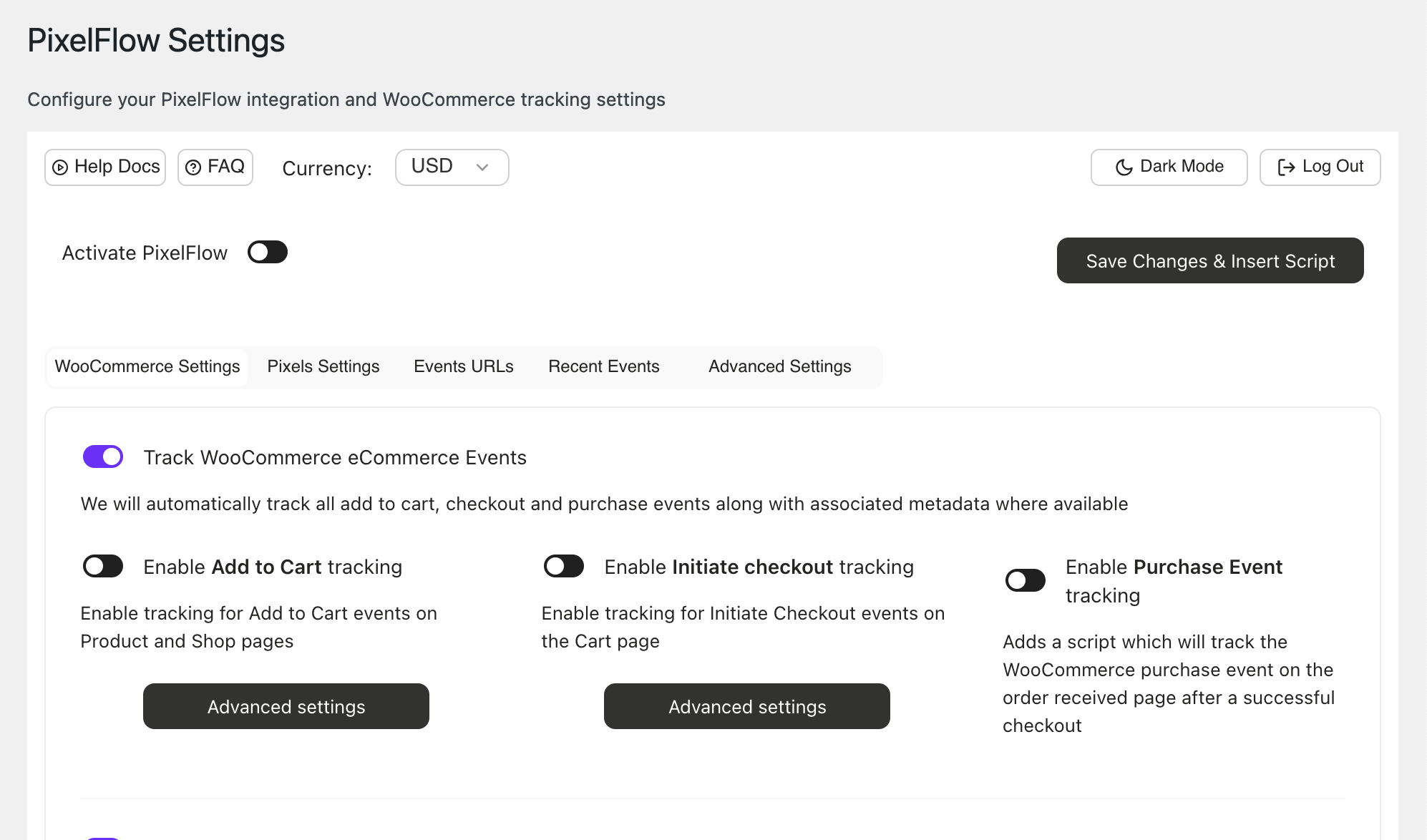Turn on Initiate checkout tracking

(x=564, y=566)
